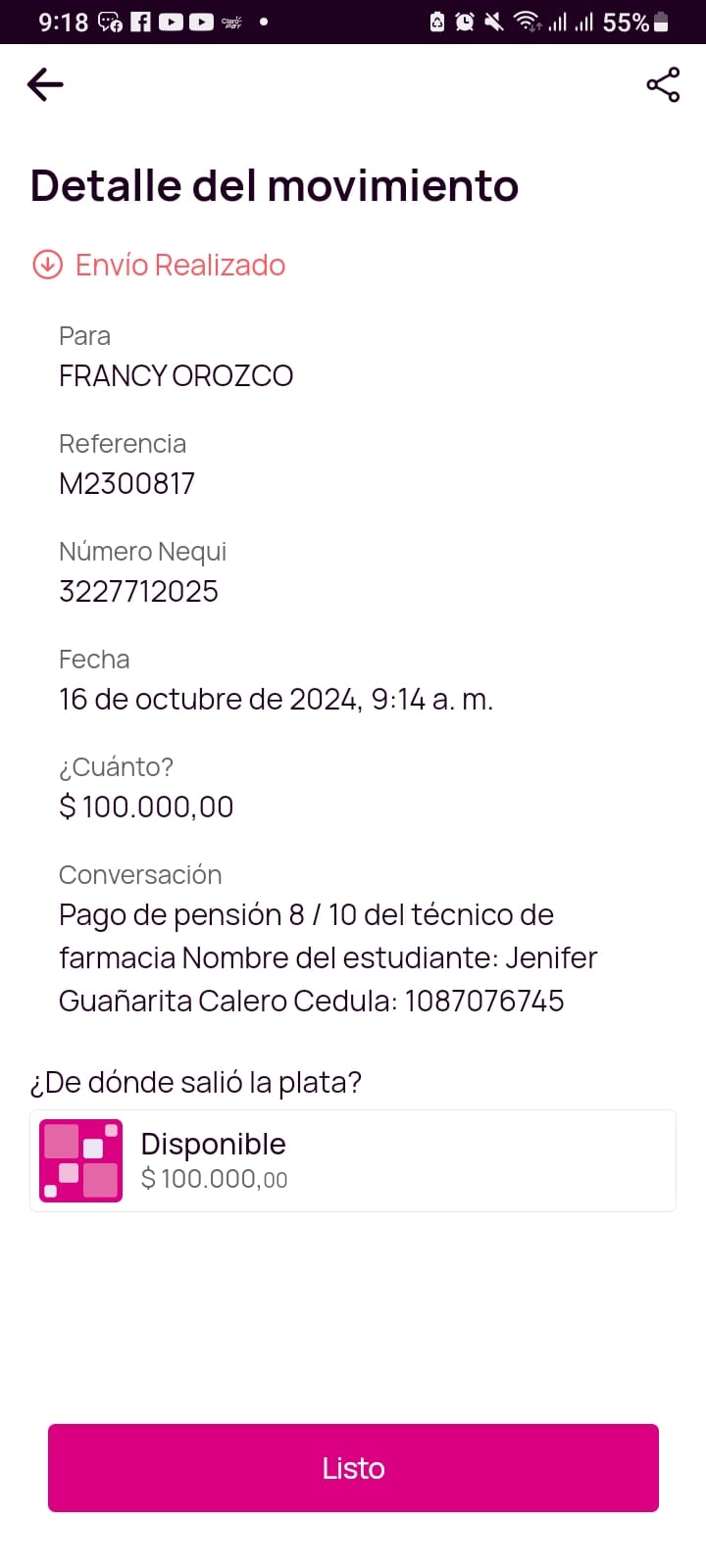Tap the back arrow
The height and width of the screenshot is (1568, 706).
pos(45,85)
